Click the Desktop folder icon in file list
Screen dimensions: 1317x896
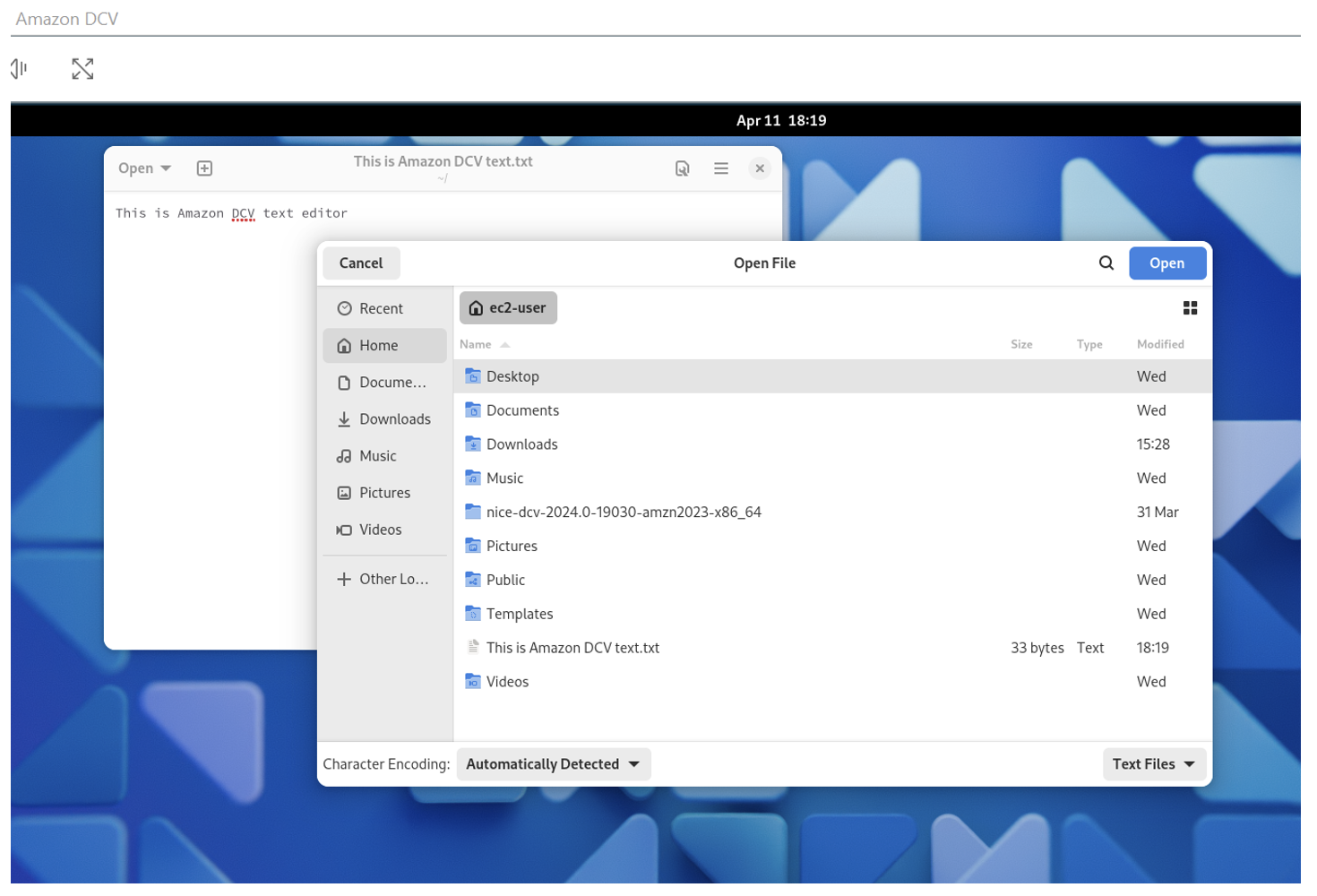pos(473,376)
